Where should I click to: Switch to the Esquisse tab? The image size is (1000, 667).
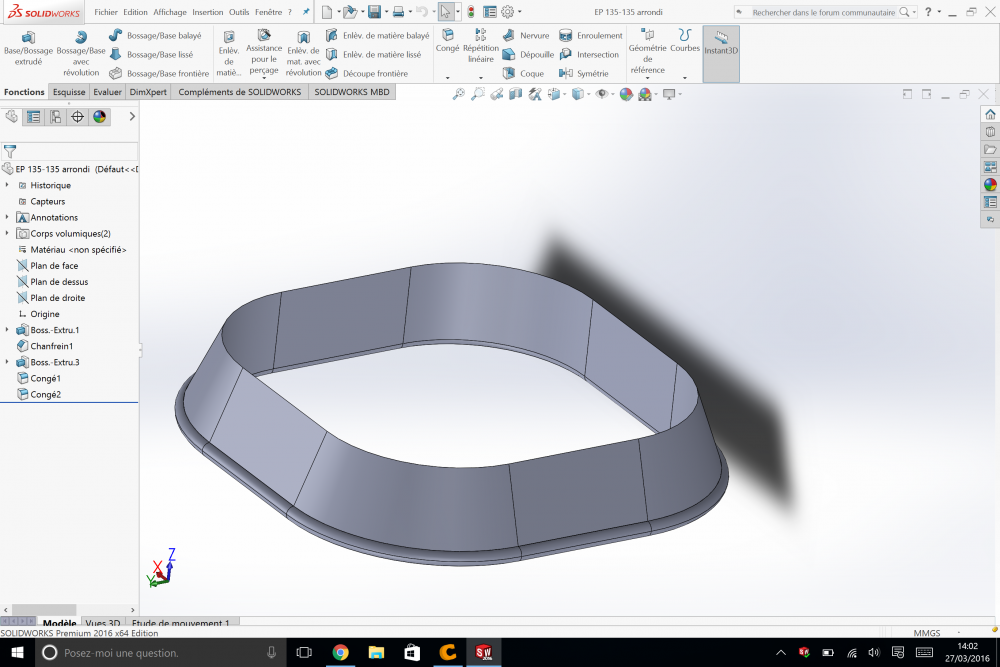tap(69, 92)
